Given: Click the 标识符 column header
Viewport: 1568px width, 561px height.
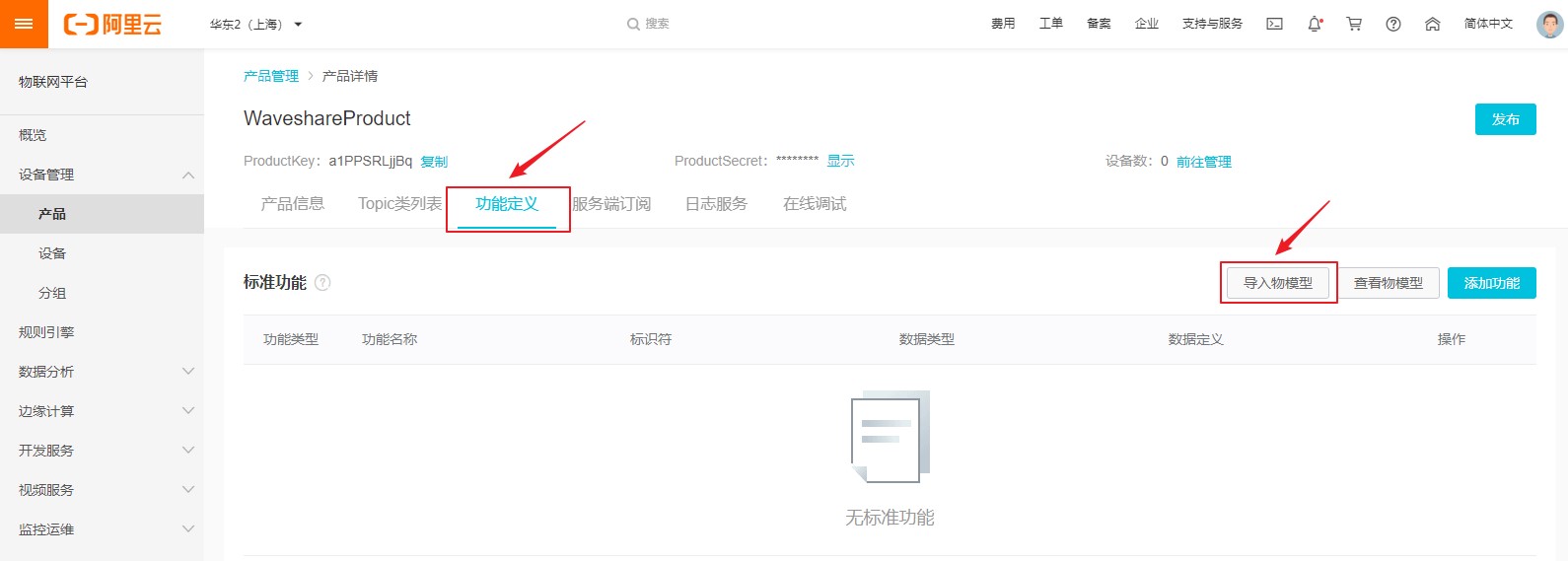Looking at the screenshot, I should click(x=651, y=339).
